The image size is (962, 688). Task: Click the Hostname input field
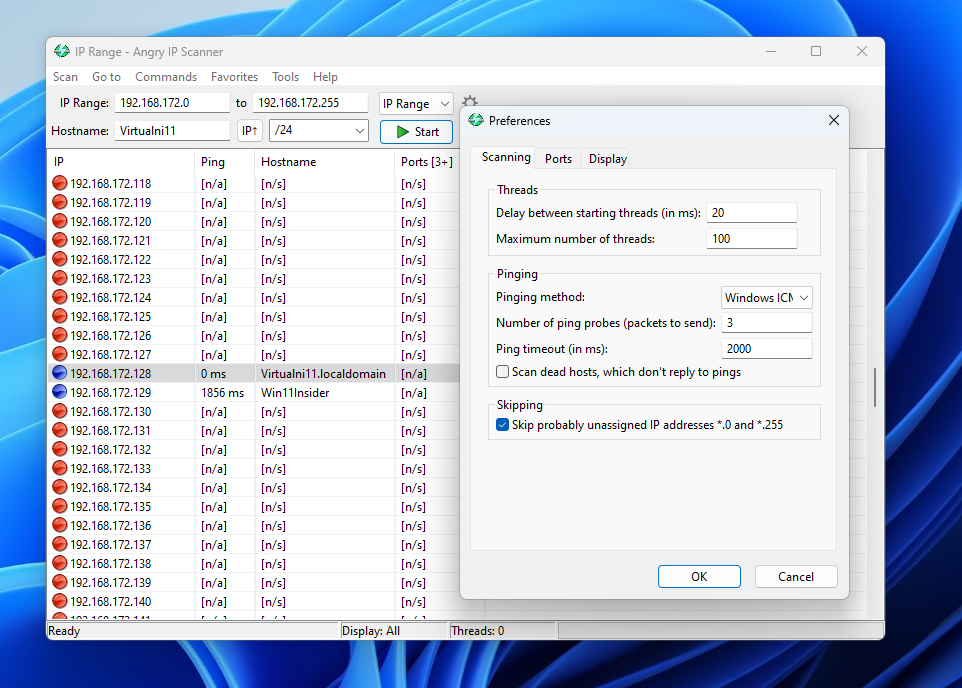pos(172,131)
